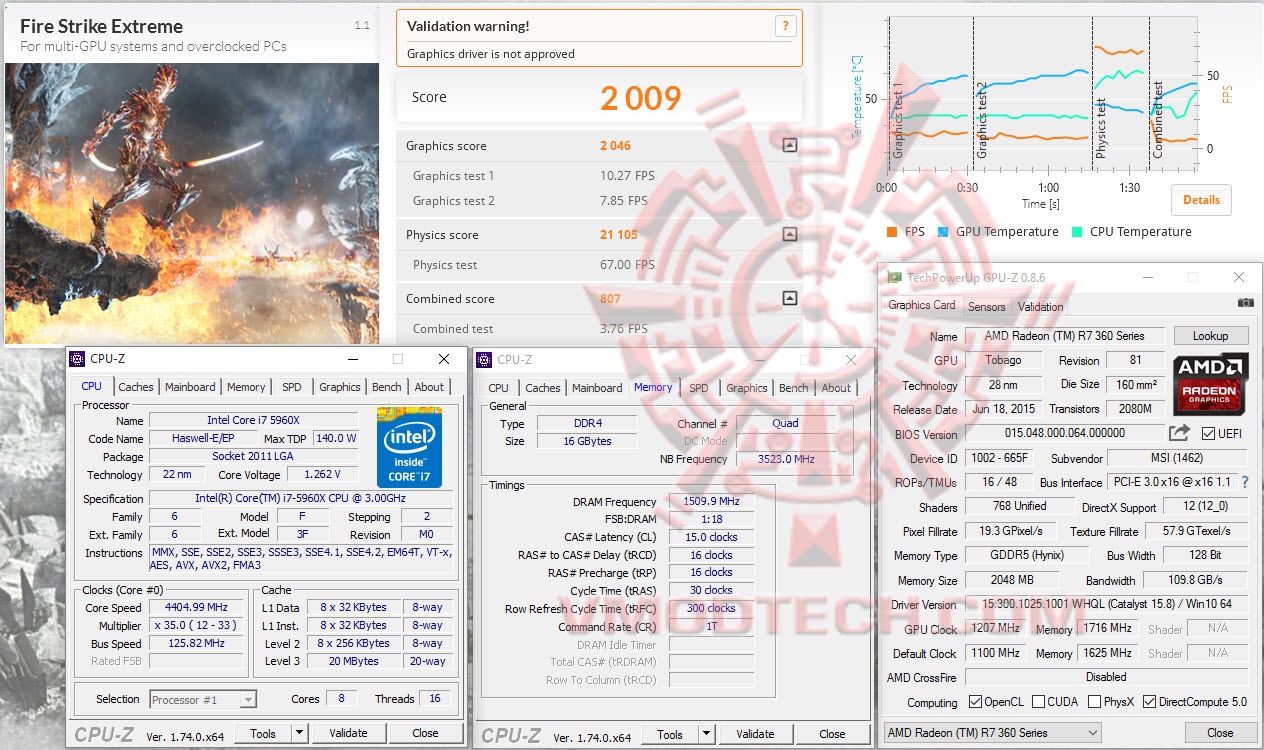Toggle the CUDA checkbox
Image resolution: width=1264 pixels, height=750 pixels.
tap(1038, 702)
